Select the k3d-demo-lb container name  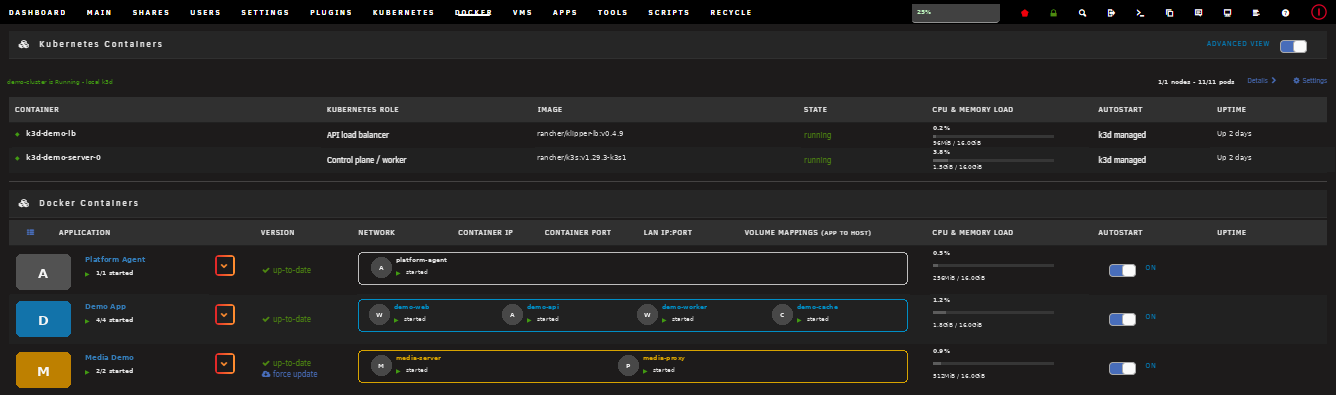pyautogui.click(x=52, y=133)
